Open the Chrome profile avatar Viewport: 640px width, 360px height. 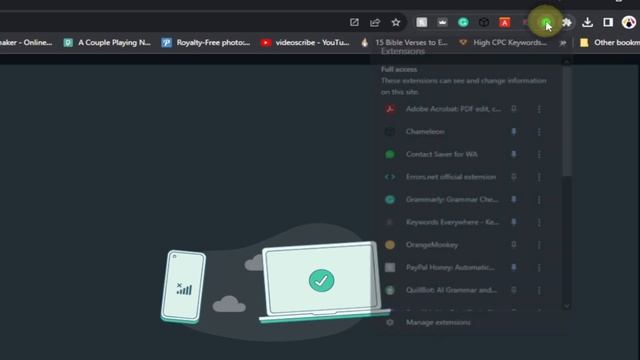coord(629,22)
